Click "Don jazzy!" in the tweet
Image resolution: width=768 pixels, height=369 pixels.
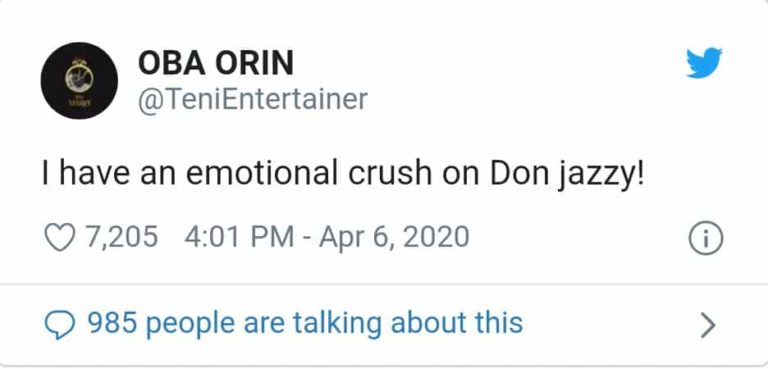click(568, 174)
